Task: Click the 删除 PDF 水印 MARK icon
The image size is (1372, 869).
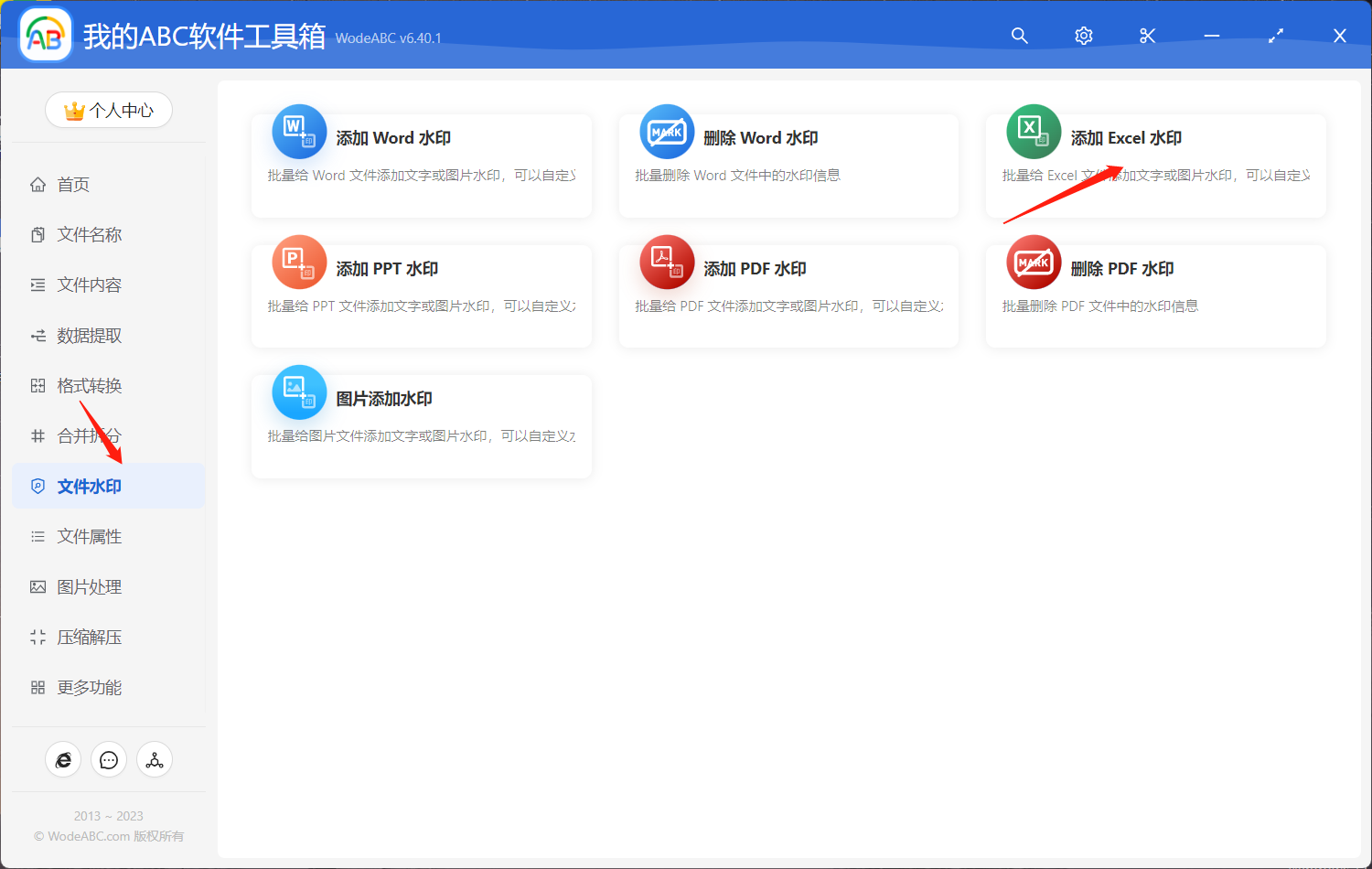Action: tap(1033, 263)
